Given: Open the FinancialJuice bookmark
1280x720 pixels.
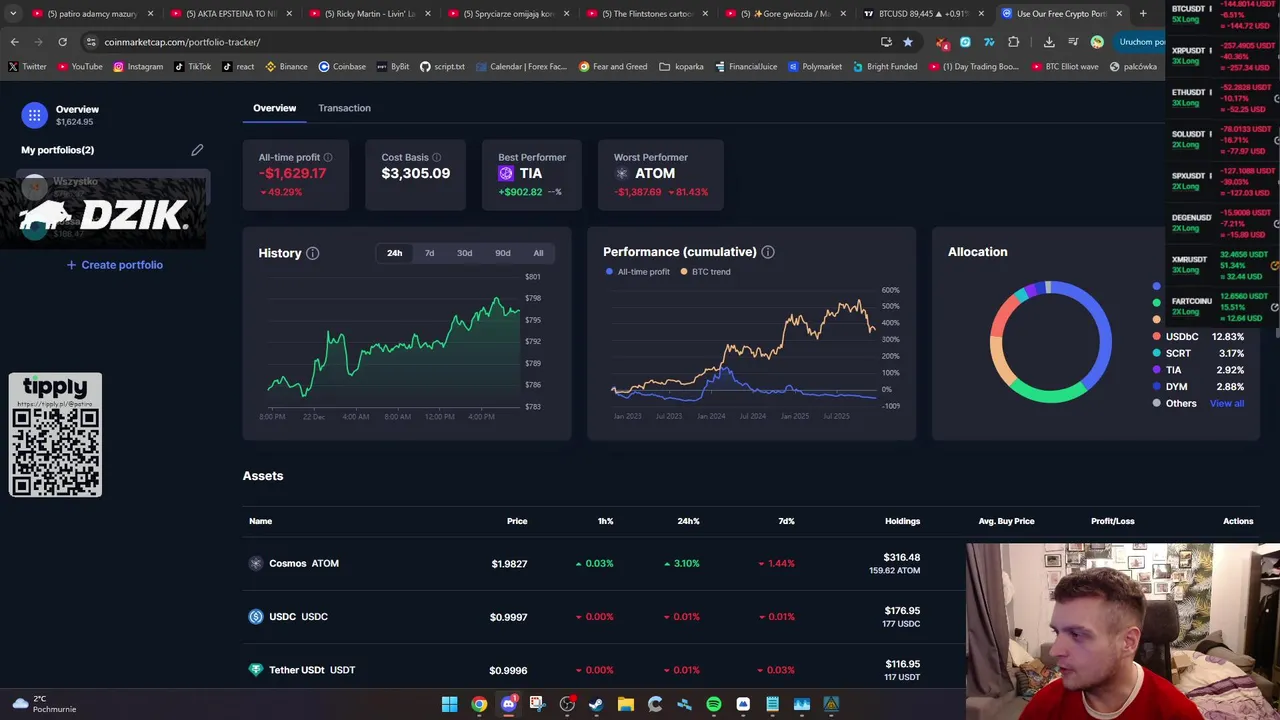Looking at the screenshot, I should click(745, 67).
